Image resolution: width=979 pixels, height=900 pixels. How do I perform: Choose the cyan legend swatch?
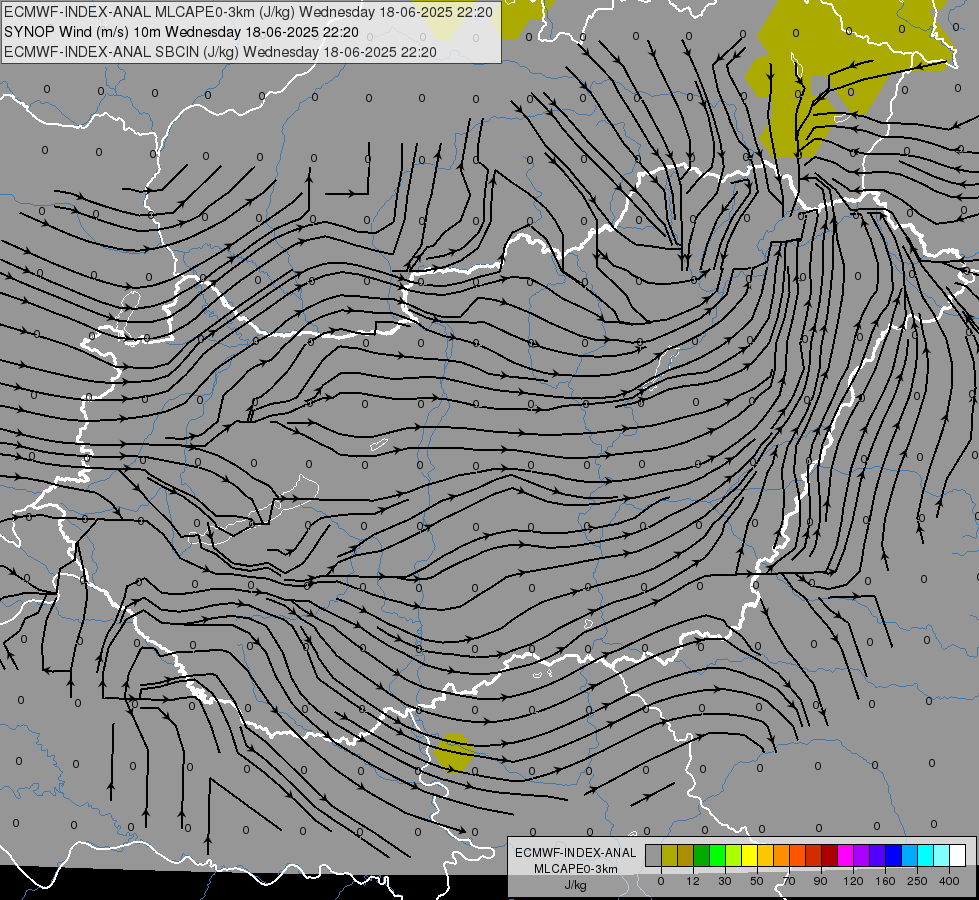925,855
